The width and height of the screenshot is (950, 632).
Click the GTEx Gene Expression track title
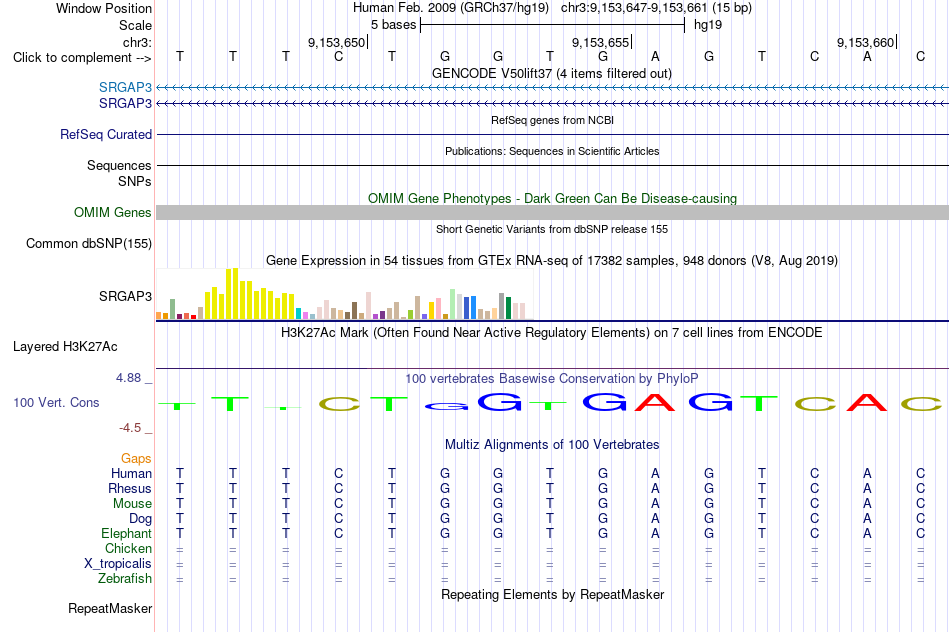(552, 261)
